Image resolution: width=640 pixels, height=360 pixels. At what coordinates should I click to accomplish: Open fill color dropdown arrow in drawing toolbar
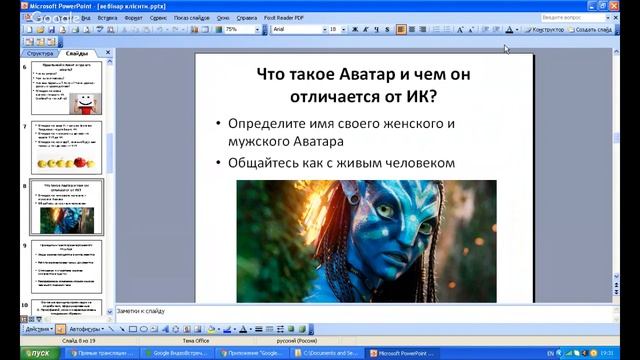(x=219, y=329)
